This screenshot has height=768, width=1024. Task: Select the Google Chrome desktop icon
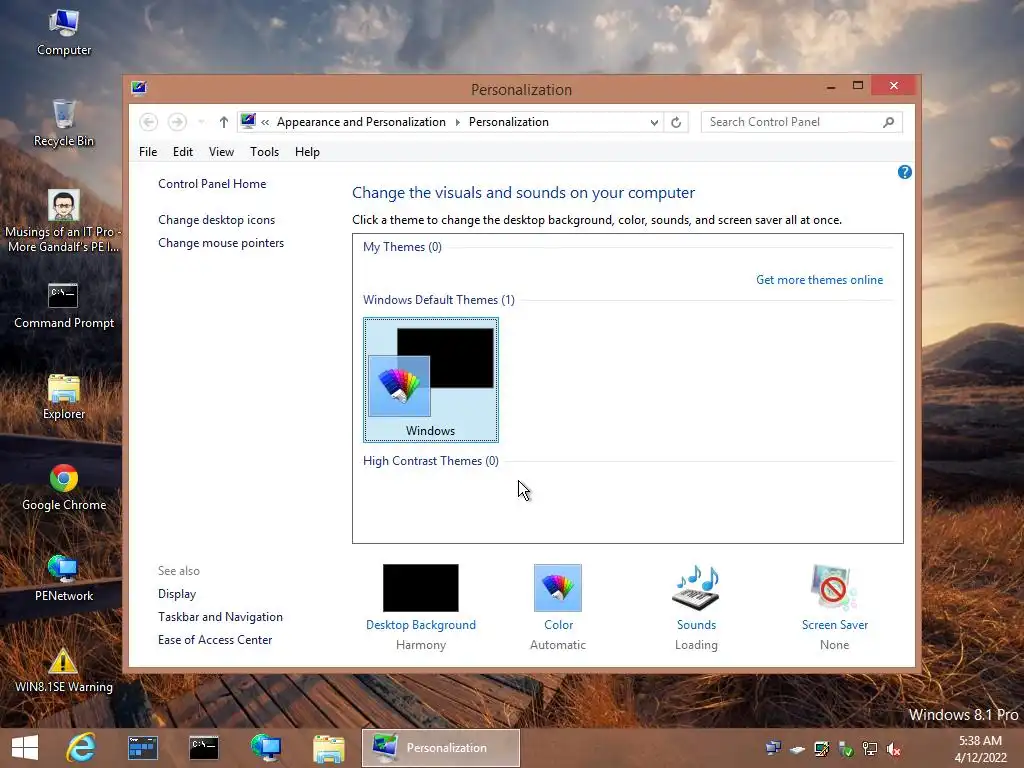tap(64, 487)
